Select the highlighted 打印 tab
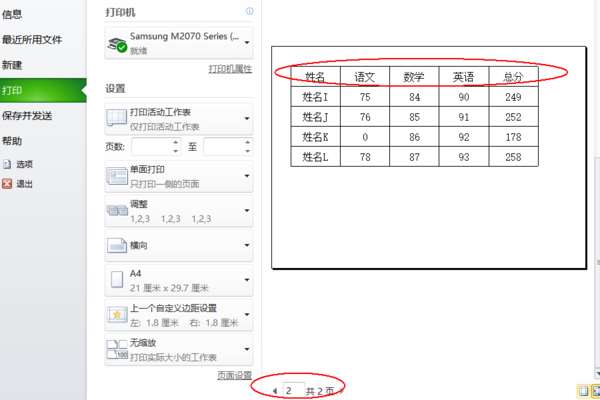This screenshot has height=400, width=600. (43, 90)
